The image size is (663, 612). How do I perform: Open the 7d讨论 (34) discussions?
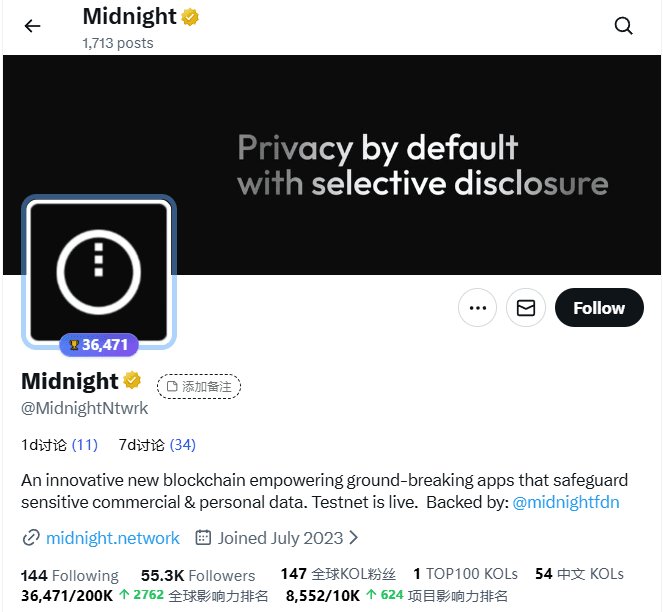click(x=157, y=444)
